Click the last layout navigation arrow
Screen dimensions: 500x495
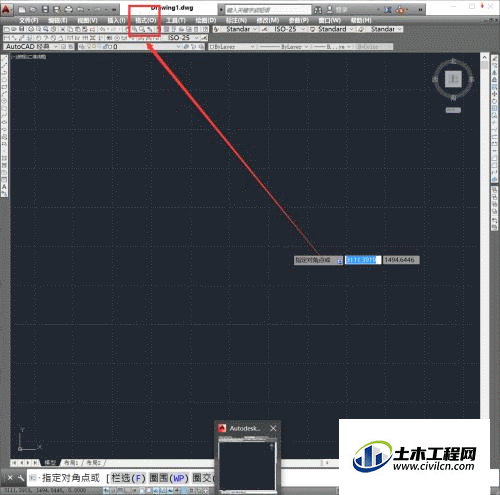pos(35,463)
